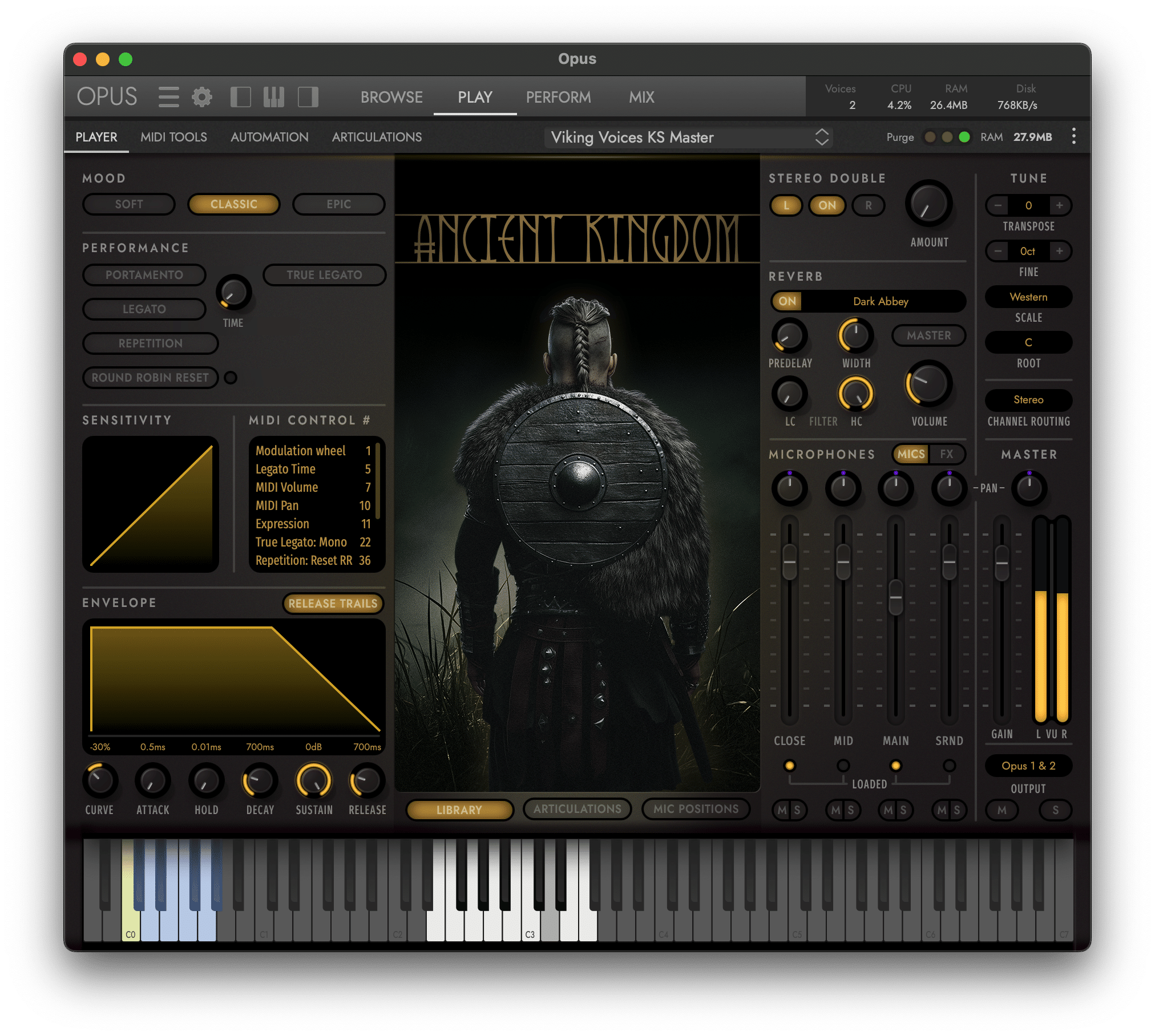Switch to the PERFORM page
The height and width of the screenshot is (1036, 1155).
(x=558, y=98)
